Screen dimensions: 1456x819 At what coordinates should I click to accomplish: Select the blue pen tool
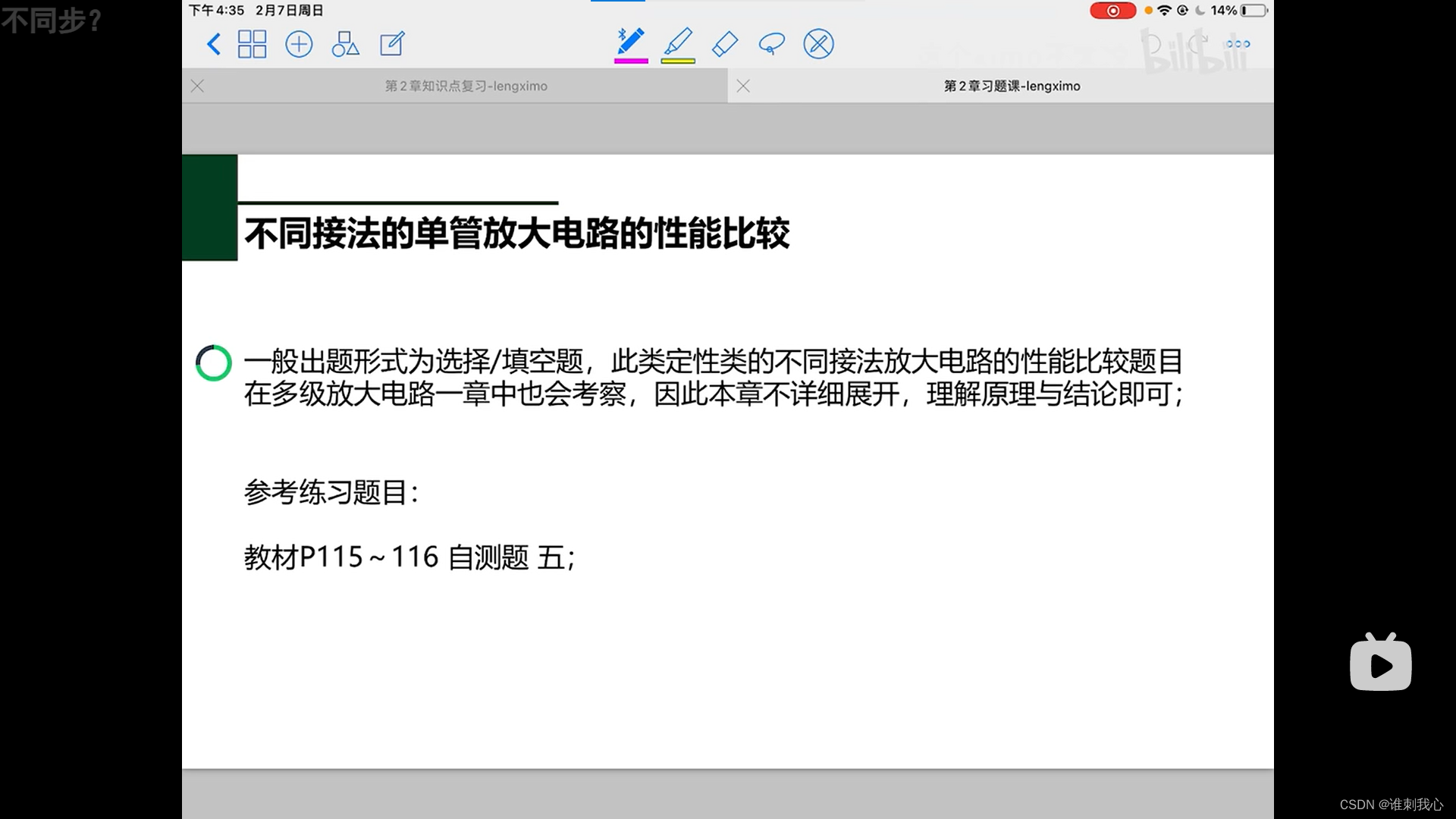(x=630, y=41)
